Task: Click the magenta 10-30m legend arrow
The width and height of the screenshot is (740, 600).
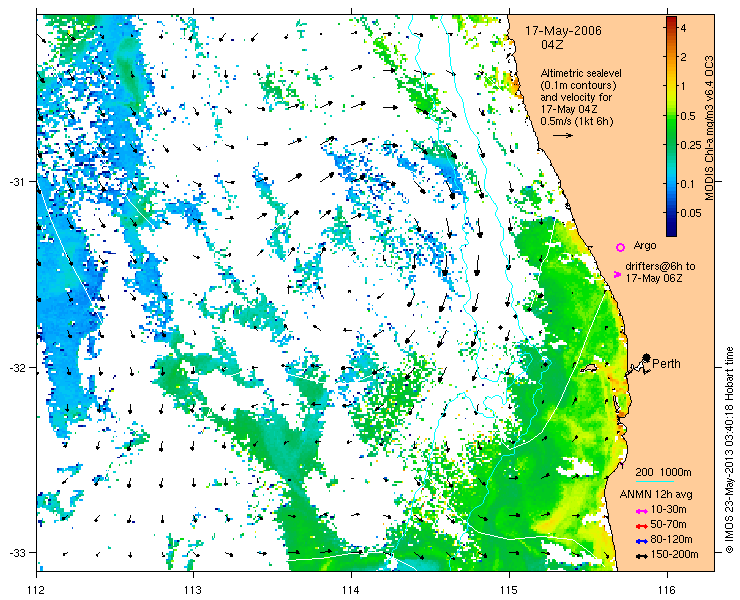Action: 641,511
